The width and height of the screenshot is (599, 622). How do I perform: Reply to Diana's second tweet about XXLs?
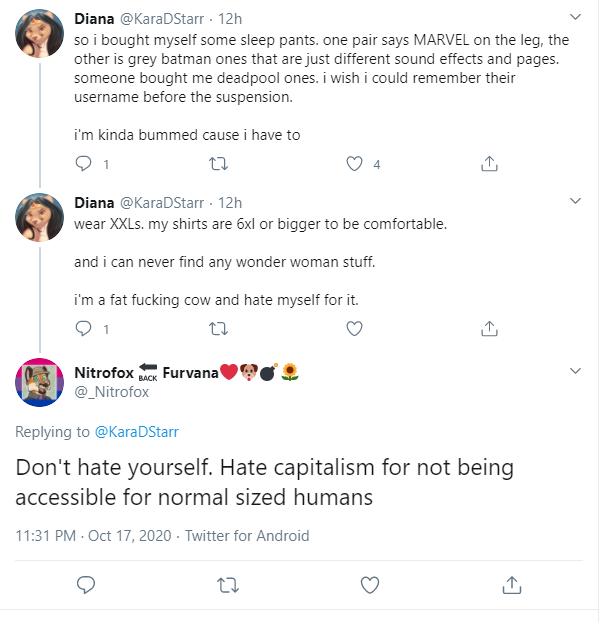pos(83,328)
